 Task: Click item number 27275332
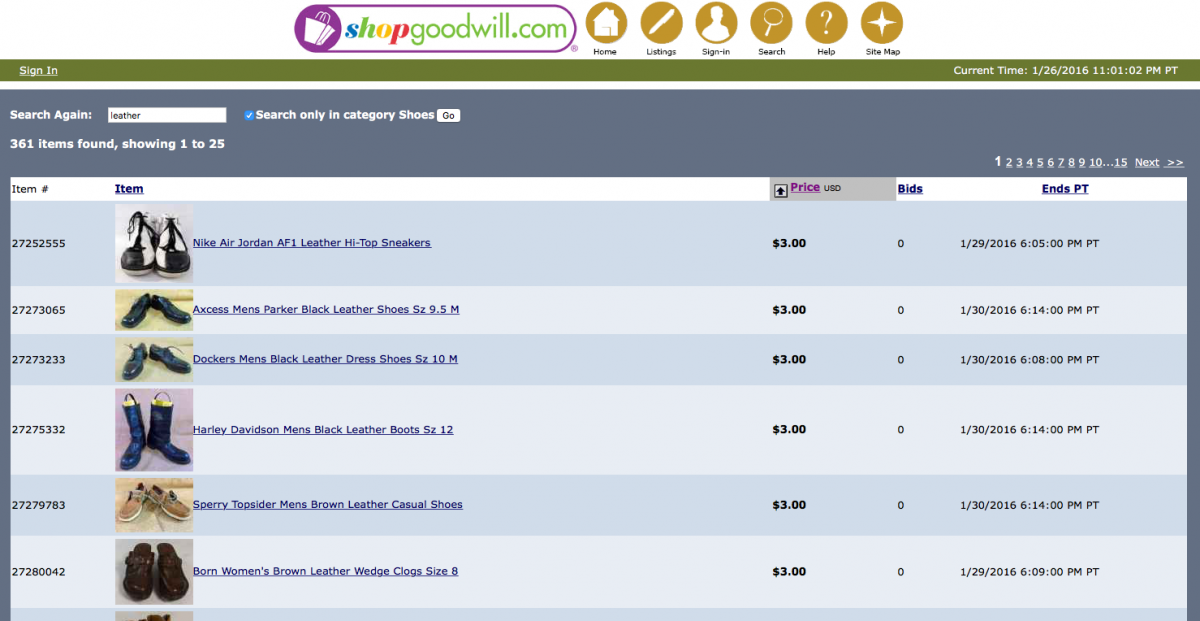[38, 430]
